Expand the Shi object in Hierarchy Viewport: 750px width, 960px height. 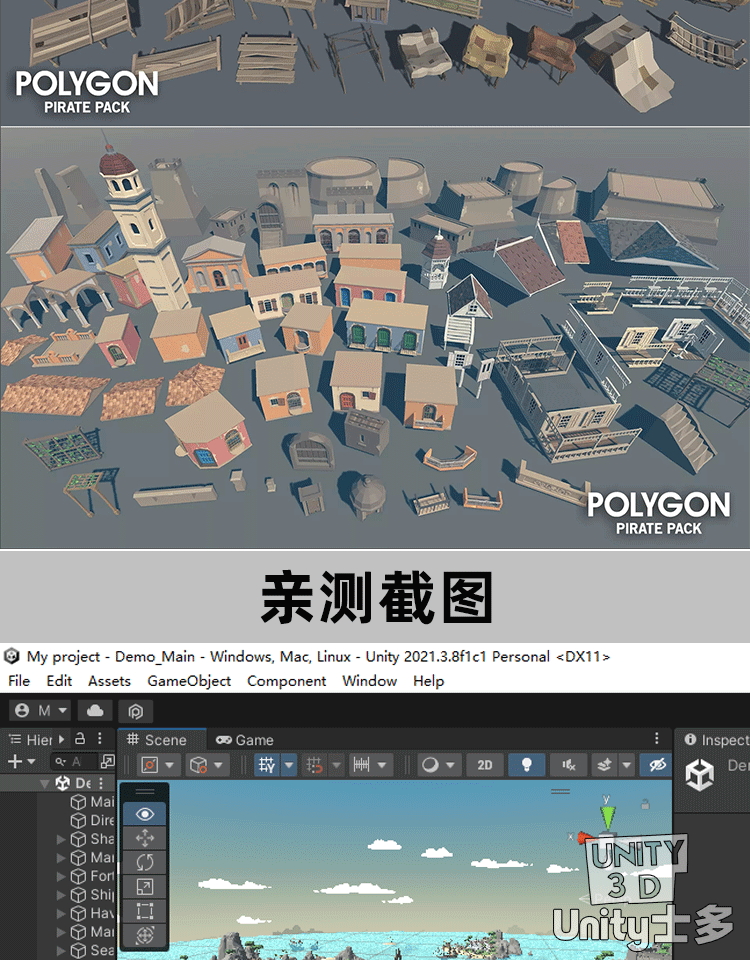click(x=61, y=895)
